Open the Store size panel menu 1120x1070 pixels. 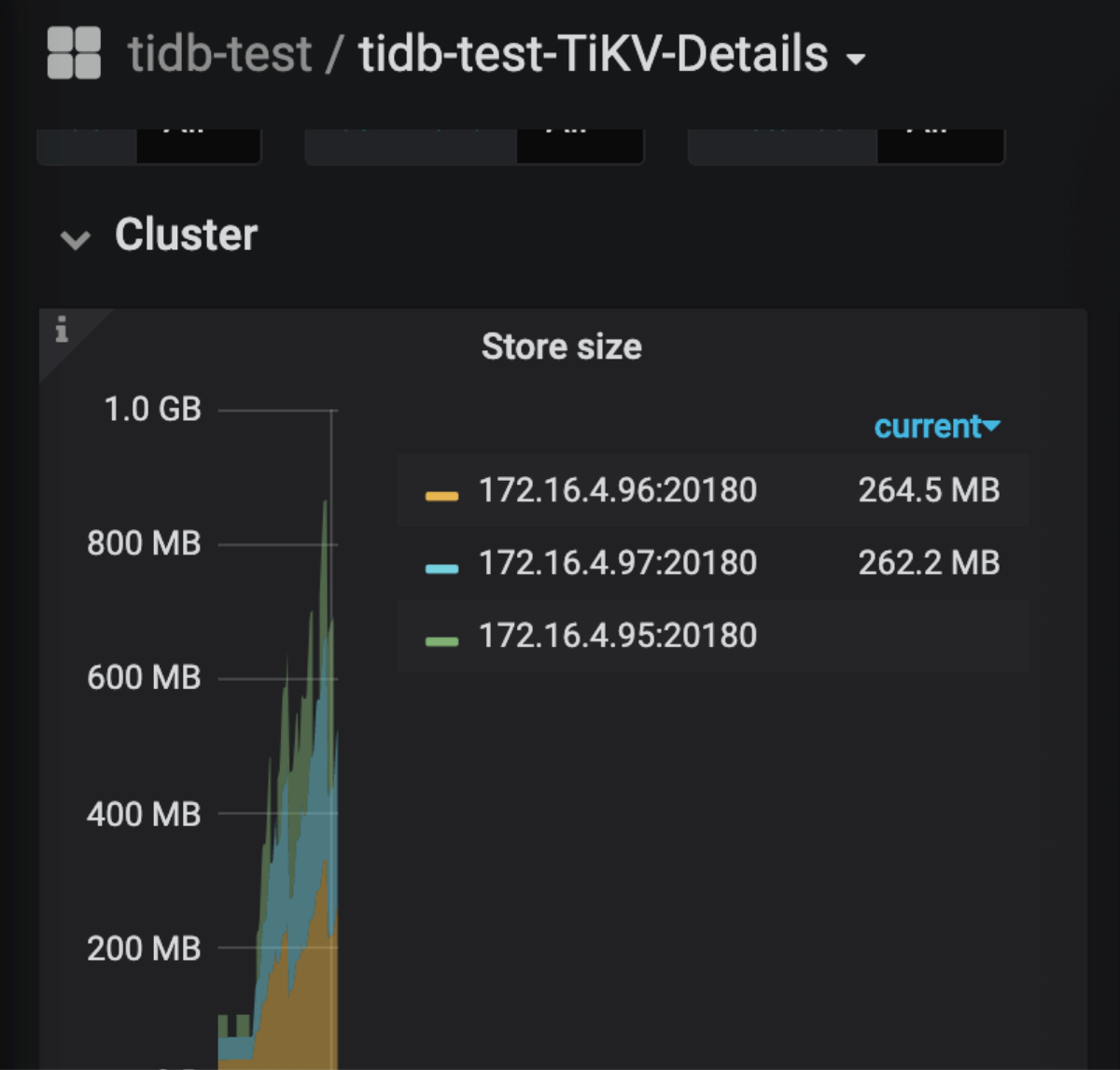pyautogui.click(x=561, y=346)
